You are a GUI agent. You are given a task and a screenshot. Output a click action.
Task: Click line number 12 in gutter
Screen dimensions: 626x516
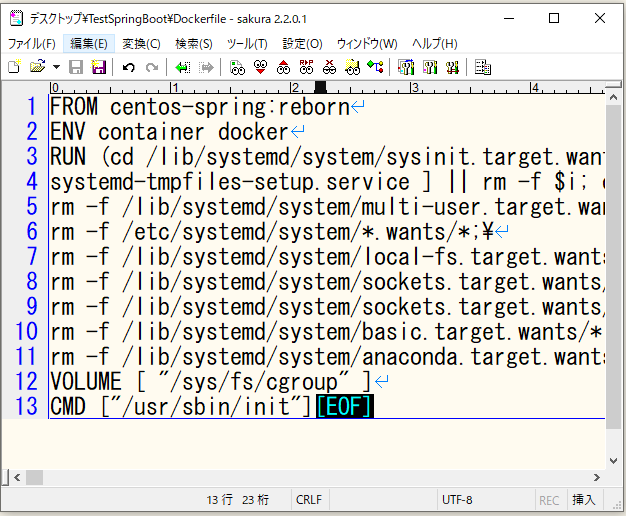[x=26, y=381]
